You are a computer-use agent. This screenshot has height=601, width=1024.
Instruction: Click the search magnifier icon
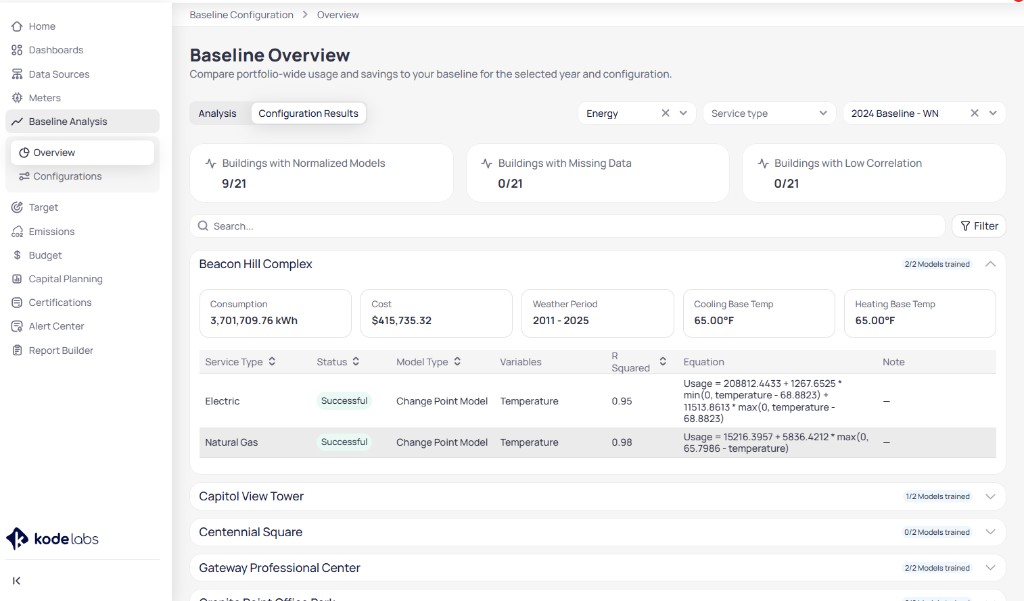click(x=203, y=226)
